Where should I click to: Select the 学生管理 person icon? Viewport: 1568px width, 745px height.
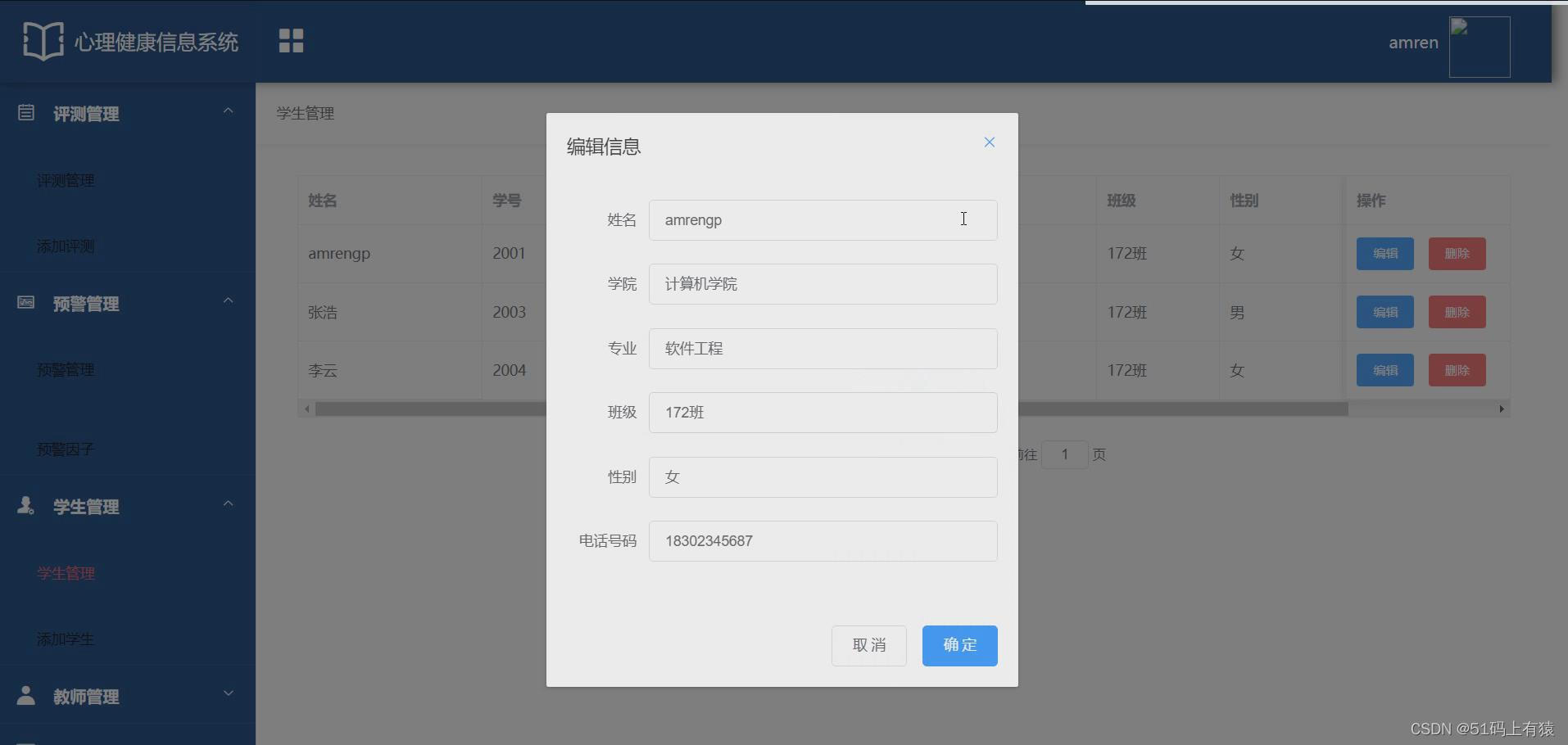pyautogui.click(x=25, y=505)
